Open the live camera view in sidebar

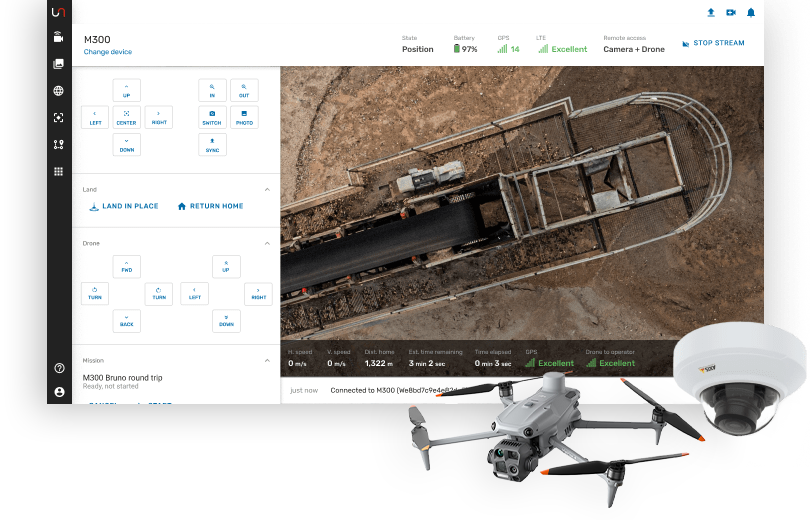(58, 37)
